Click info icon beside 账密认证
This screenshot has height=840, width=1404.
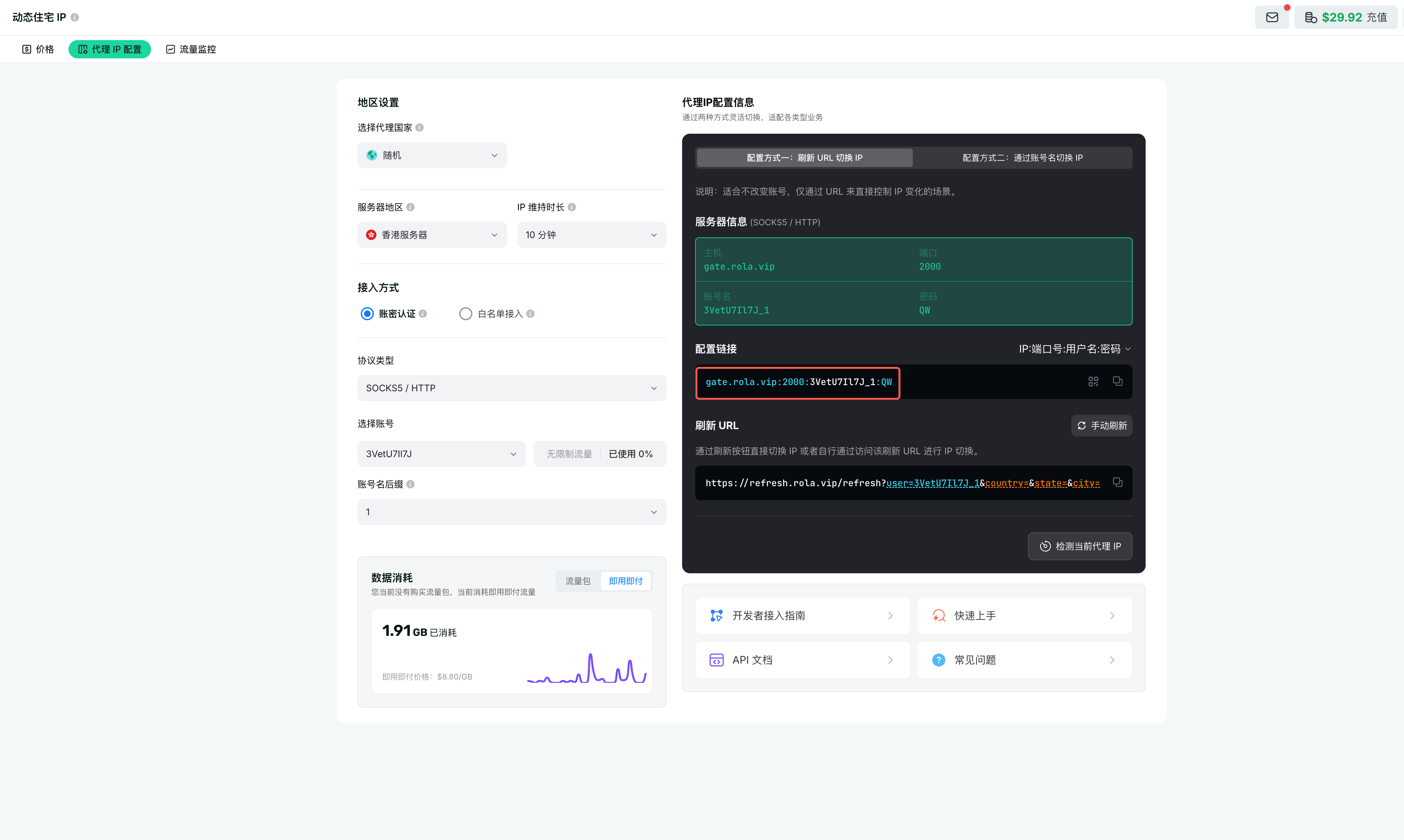tap(423, 314)
